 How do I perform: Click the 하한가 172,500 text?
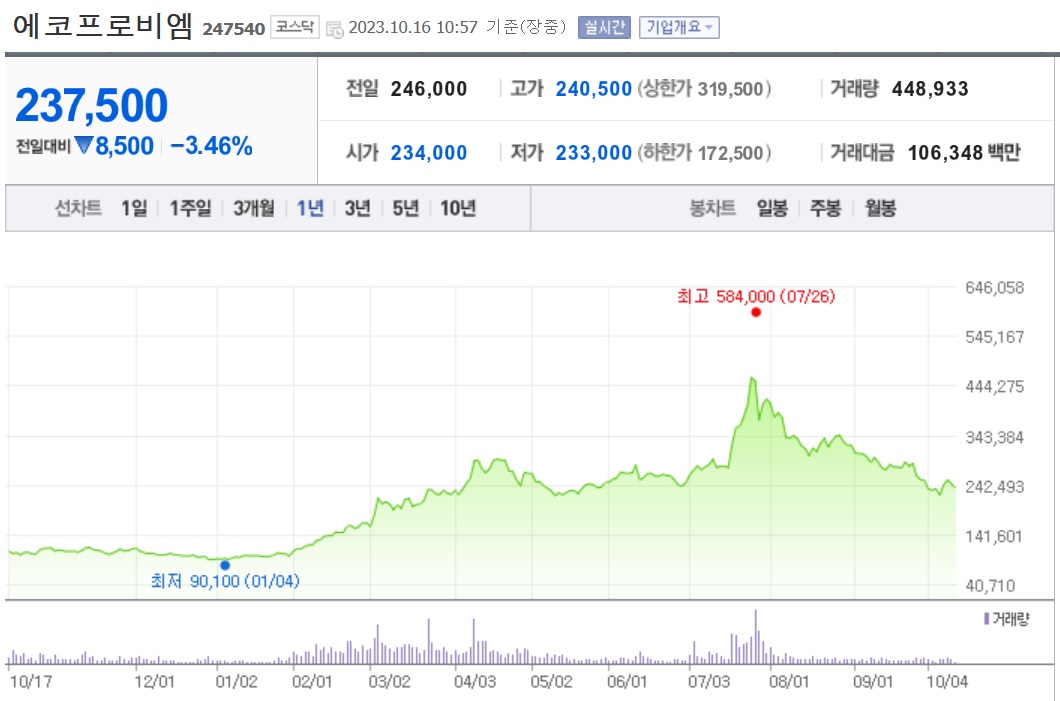(x=704, y=153)
